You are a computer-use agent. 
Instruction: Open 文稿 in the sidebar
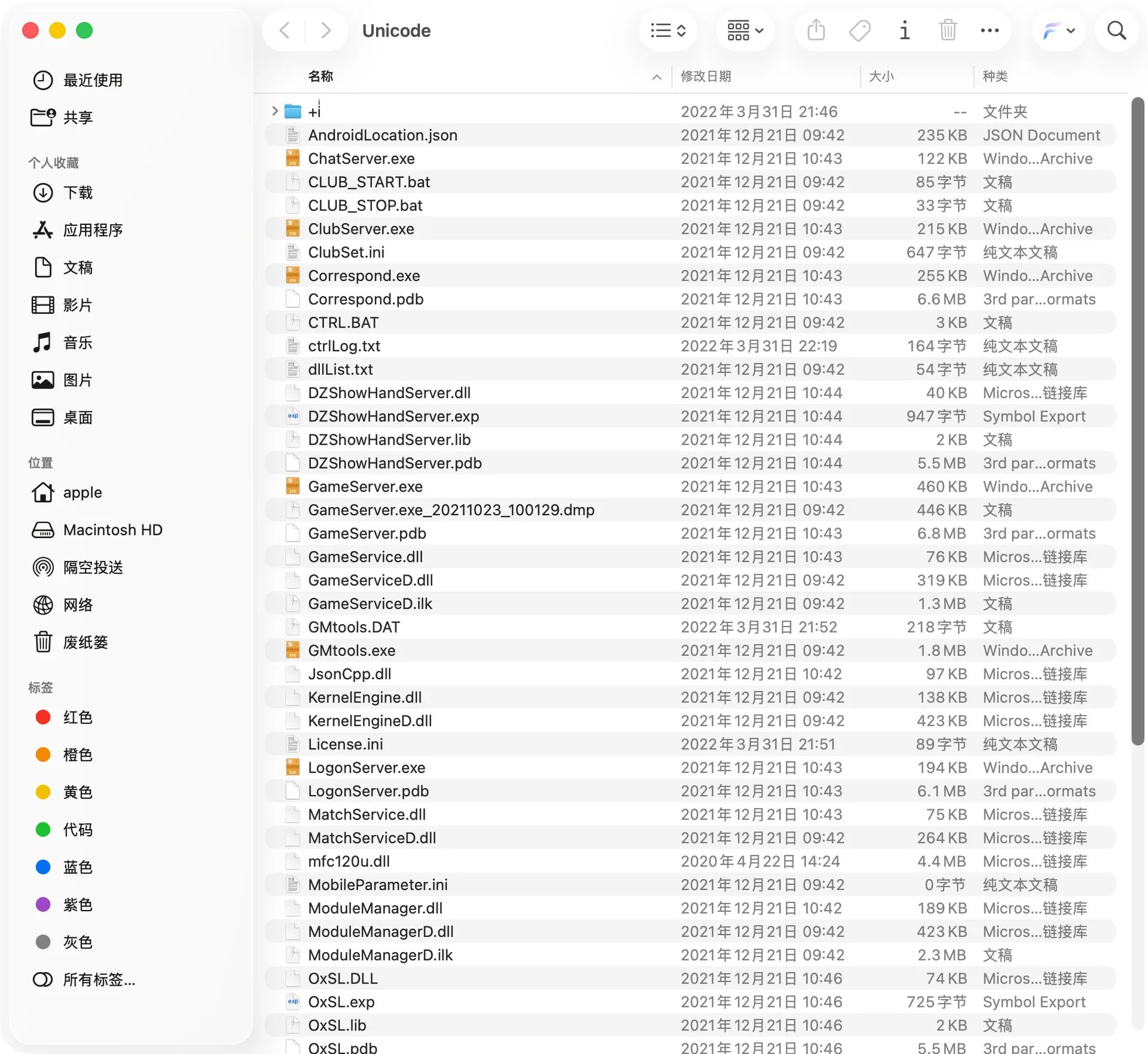(x=63, y=267)
